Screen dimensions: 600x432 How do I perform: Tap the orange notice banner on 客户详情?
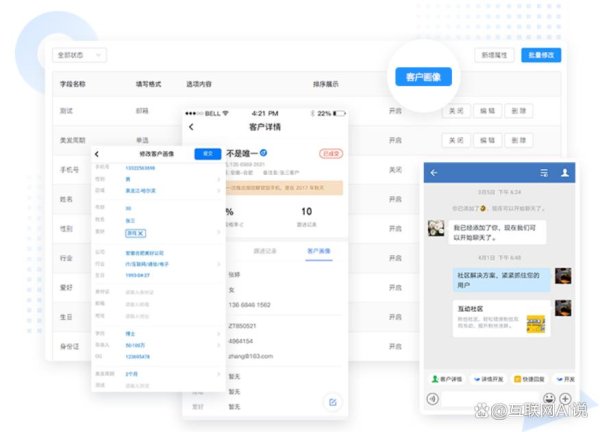pos(284,188)
